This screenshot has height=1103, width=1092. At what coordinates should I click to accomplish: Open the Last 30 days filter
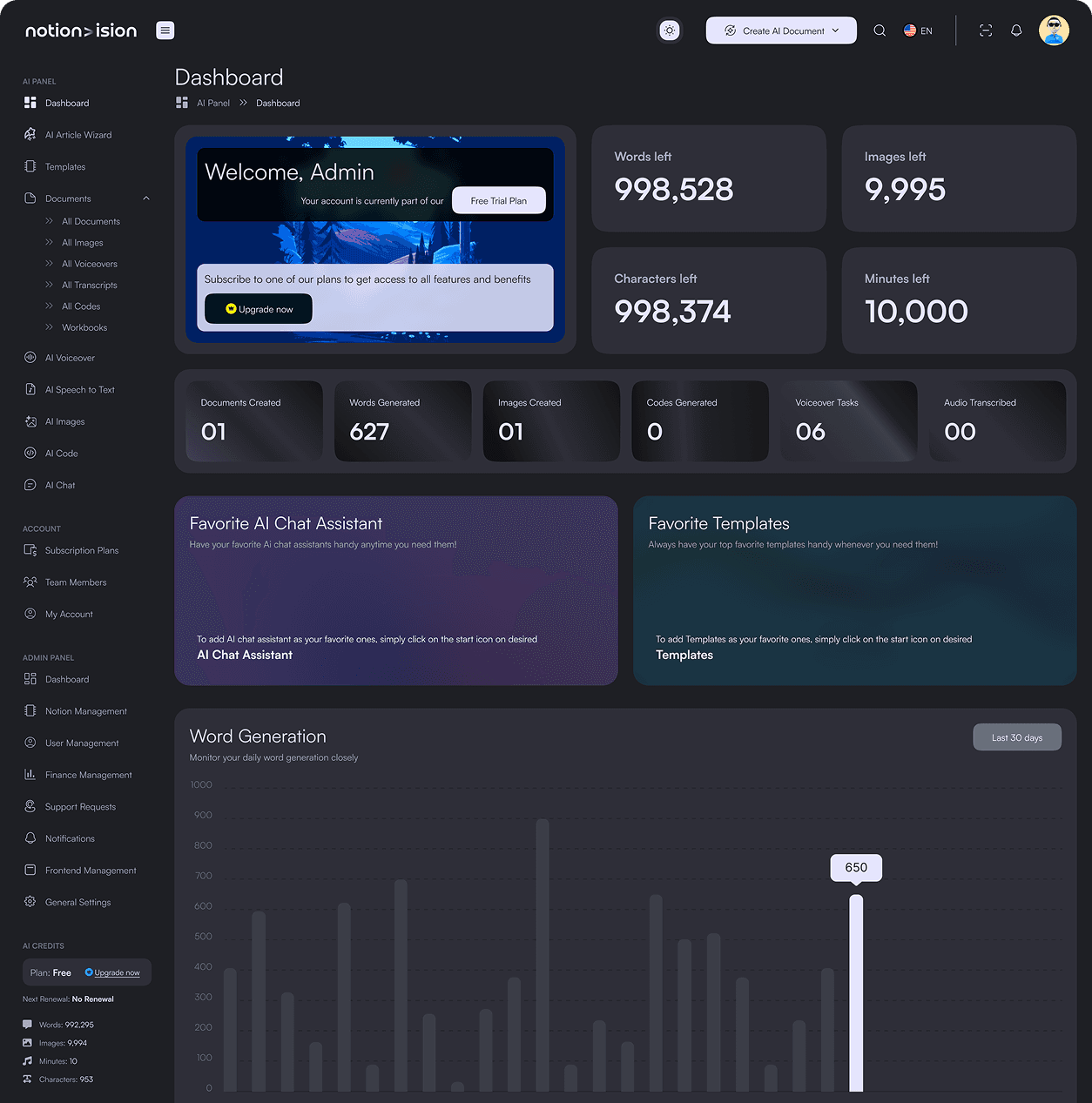[1016, 737]
